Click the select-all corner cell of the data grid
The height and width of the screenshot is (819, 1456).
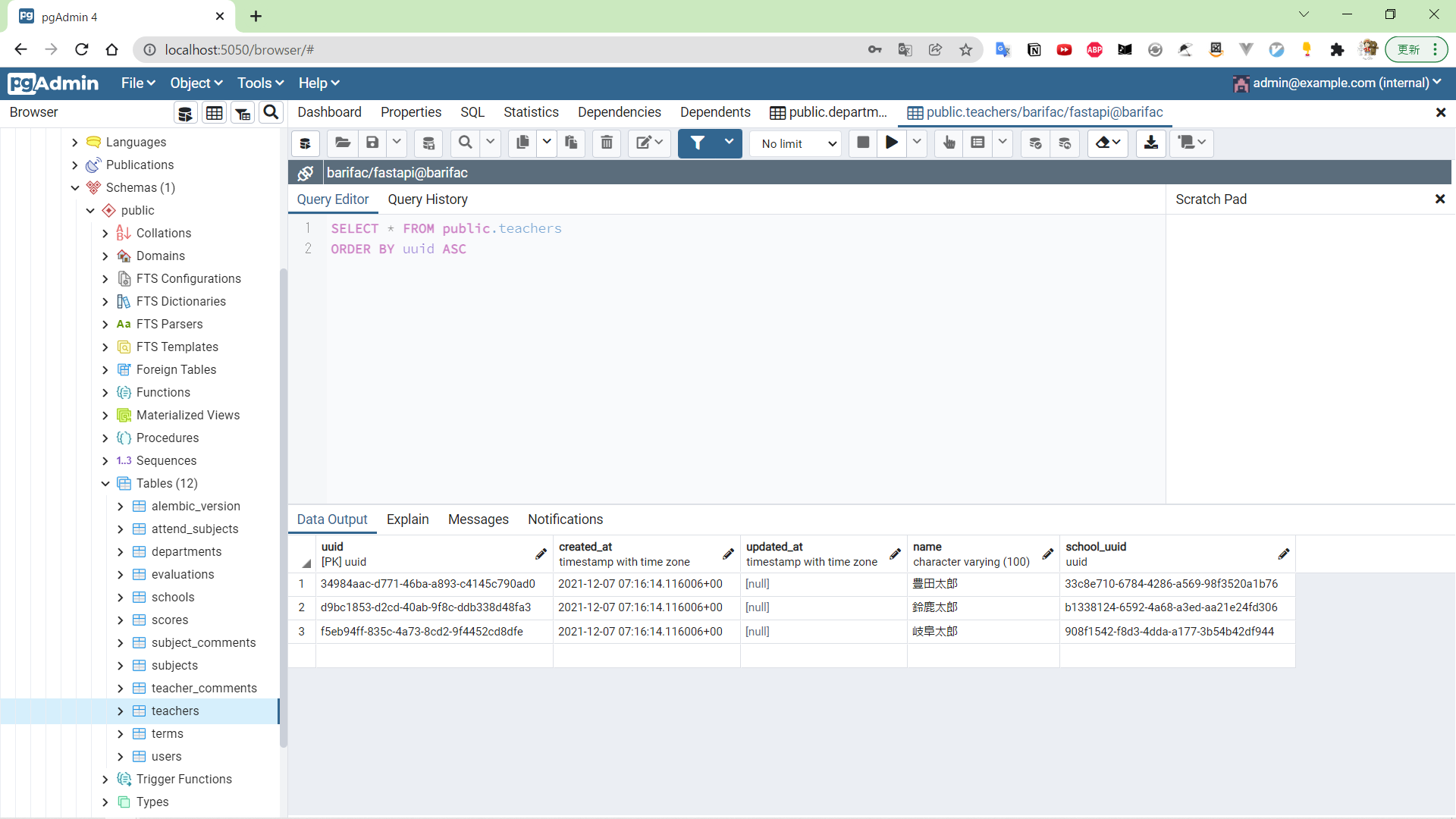click(302, 554)
